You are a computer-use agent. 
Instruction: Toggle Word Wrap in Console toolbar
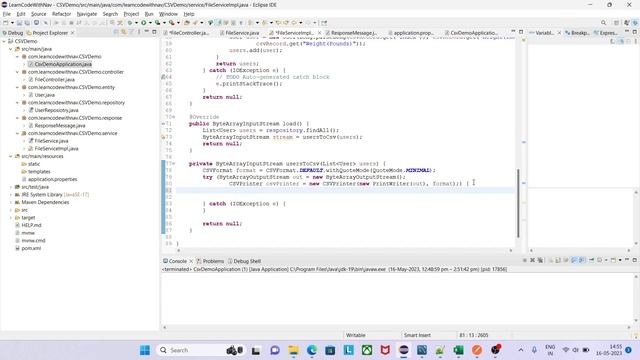coord(566,260)
